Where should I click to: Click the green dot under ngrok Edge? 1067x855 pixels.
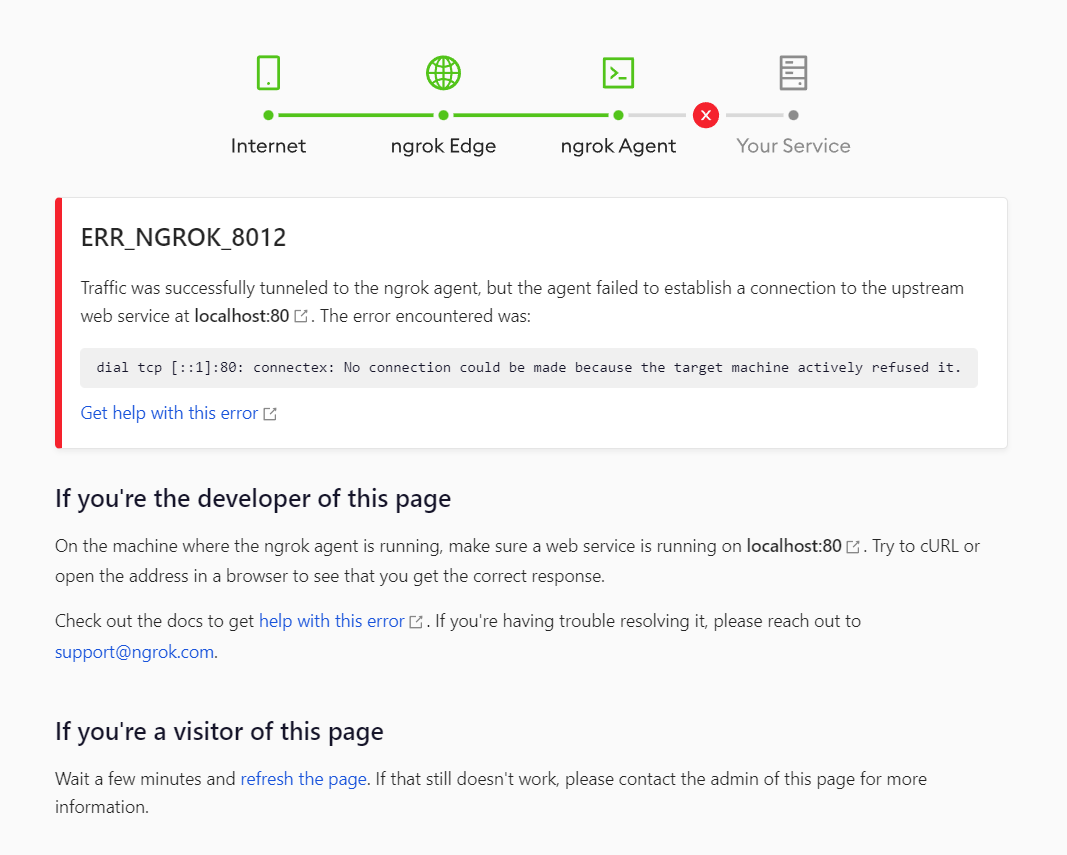coord(443,115)
